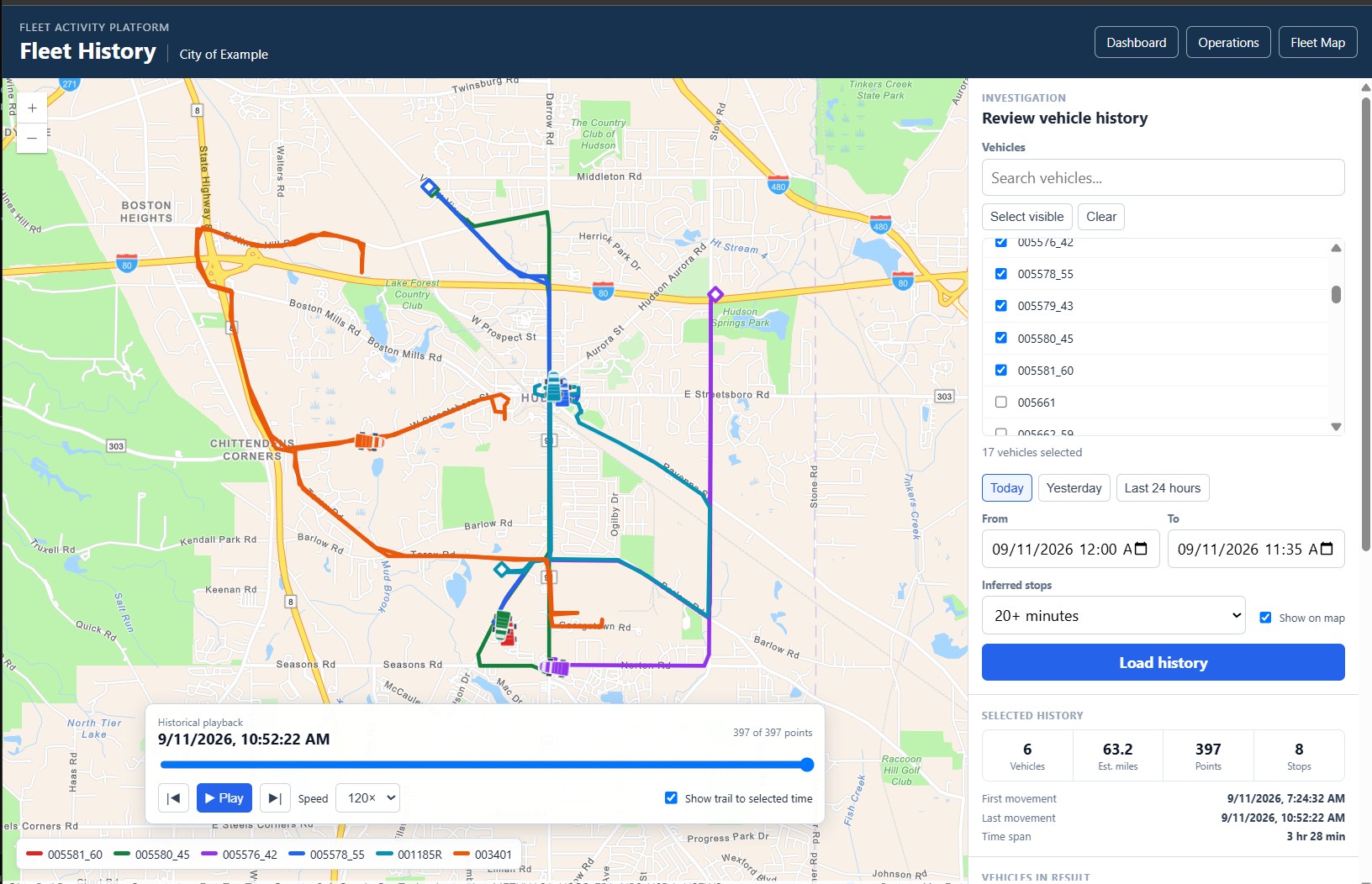Select the Yesterday date range
This screenshot has height=884, width=1372.
click(x=1074, y=488)
